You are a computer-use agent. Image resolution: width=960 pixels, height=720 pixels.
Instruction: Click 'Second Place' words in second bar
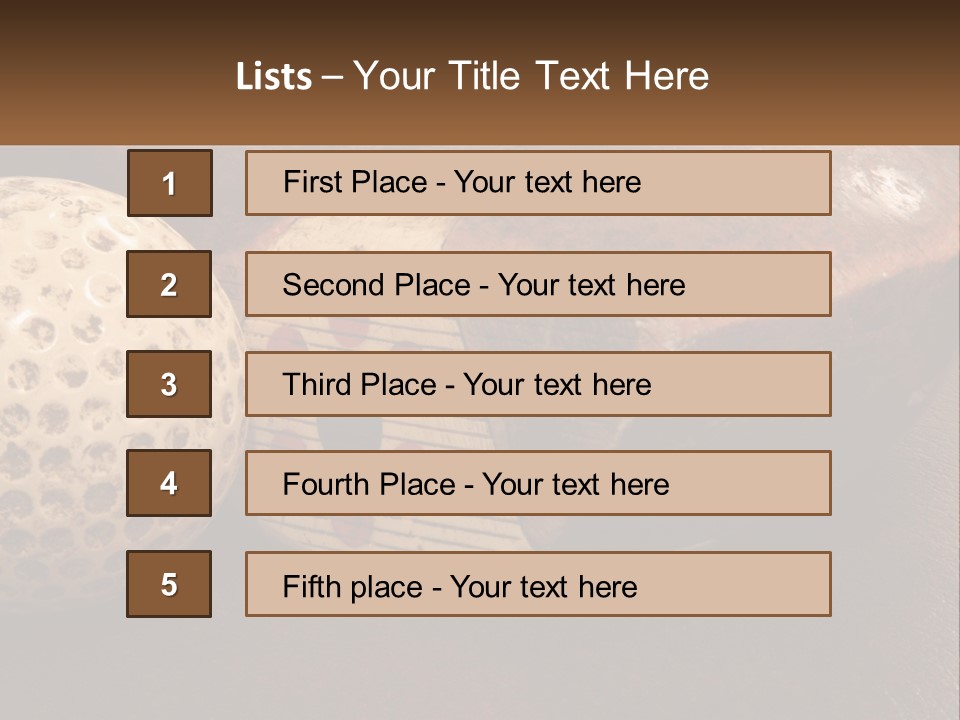(x=376, y=285)
